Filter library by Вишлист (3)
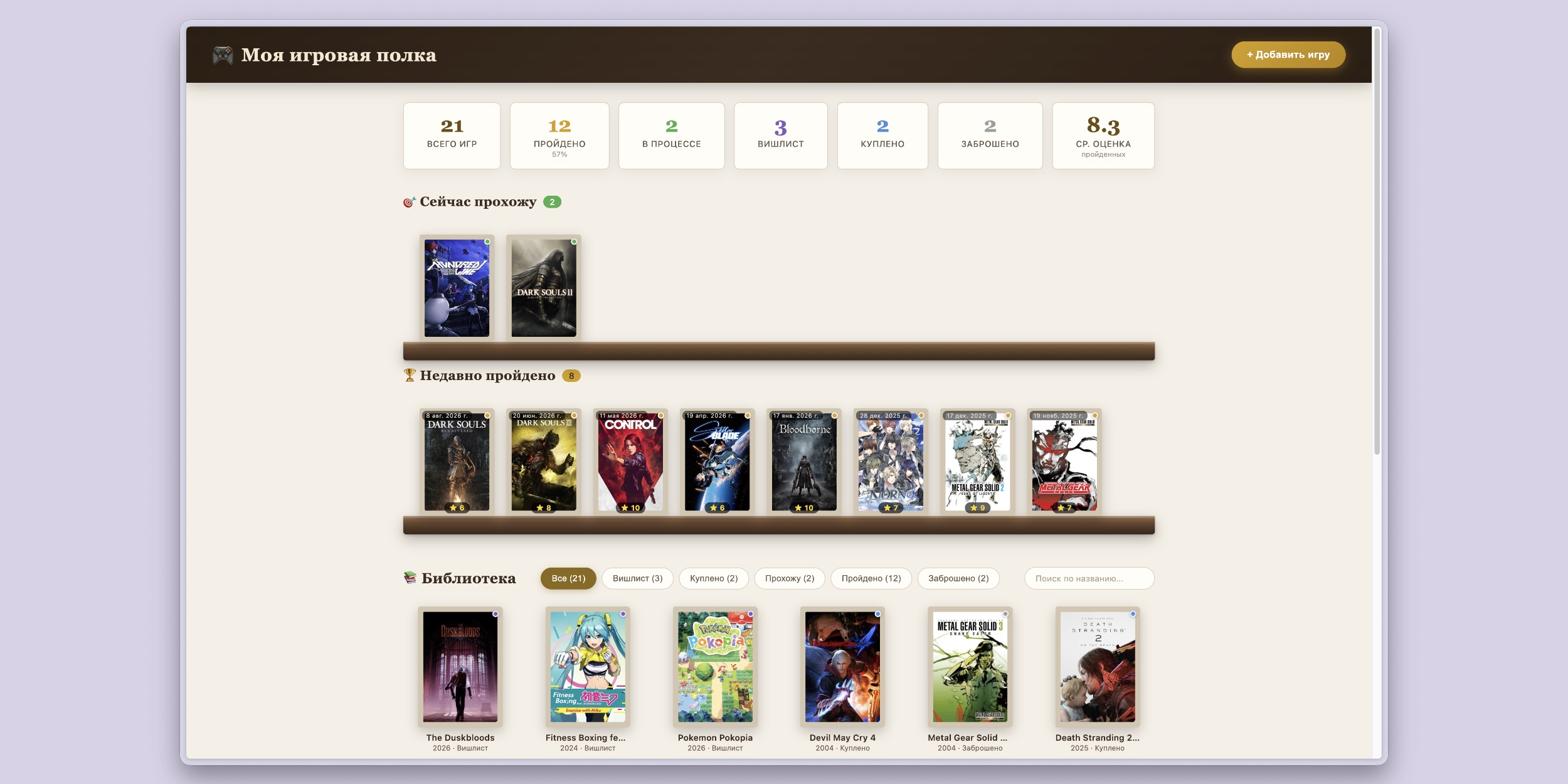1568x784 pixels. point(637,578)
